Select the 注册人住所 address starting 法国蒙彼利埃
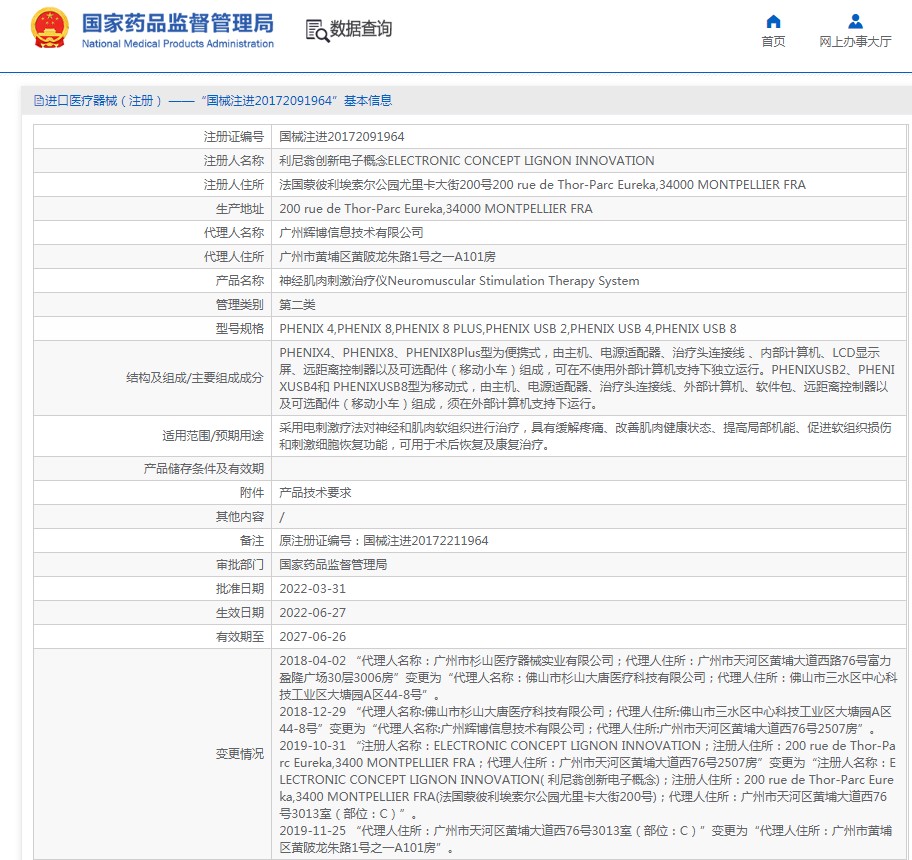 pyautogui.click(x=542, y=184)
